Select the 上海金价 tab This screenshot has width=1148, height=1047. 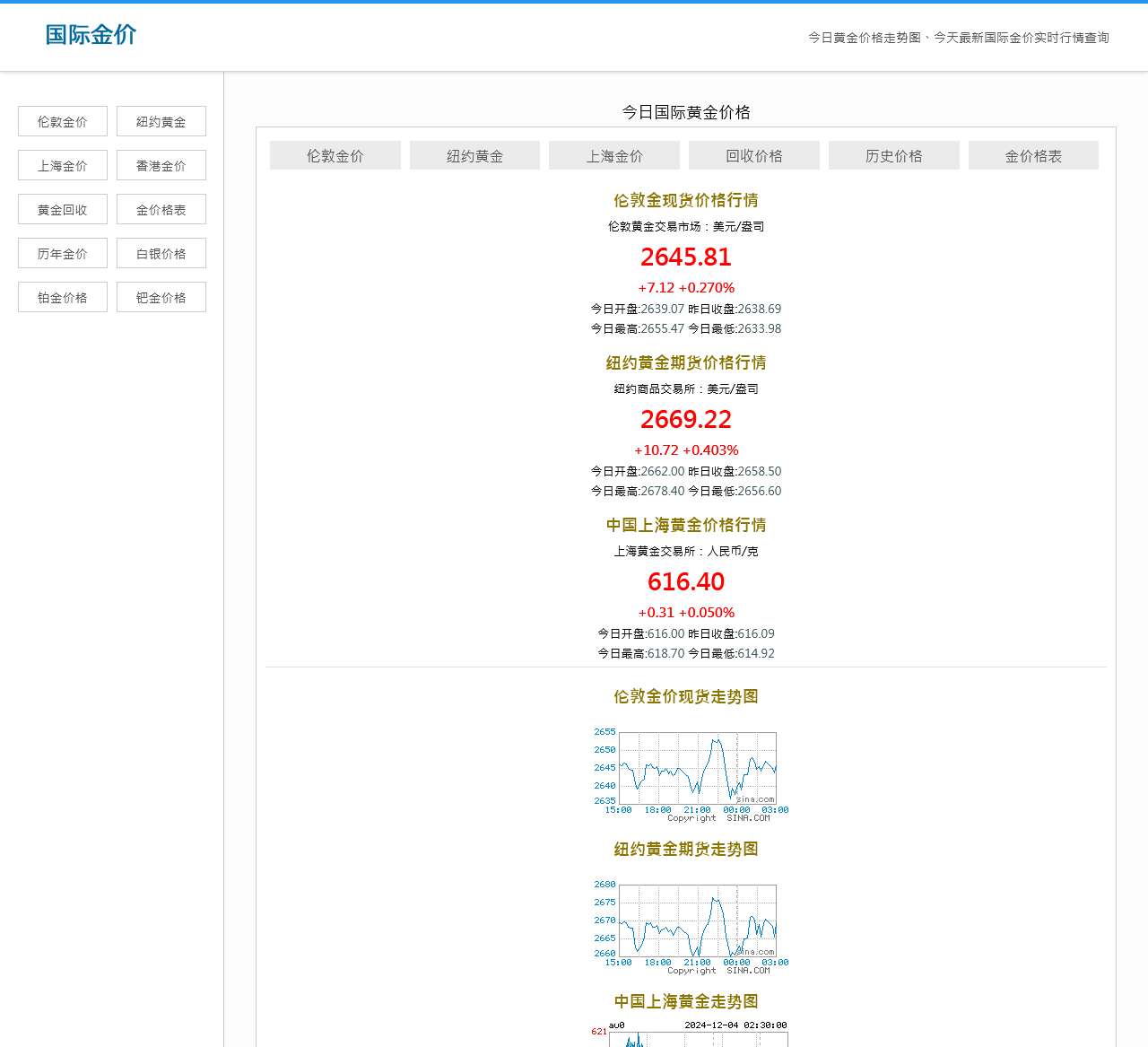(614, 154)
